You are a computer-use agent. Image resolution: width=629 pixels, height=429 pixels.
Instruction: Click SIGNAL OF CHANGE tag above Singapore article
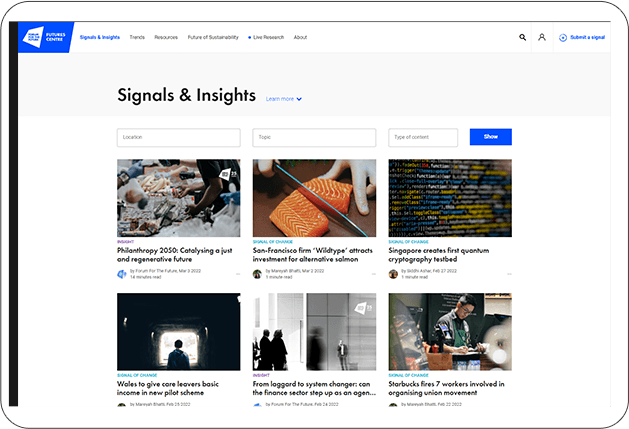pos(408,242)
